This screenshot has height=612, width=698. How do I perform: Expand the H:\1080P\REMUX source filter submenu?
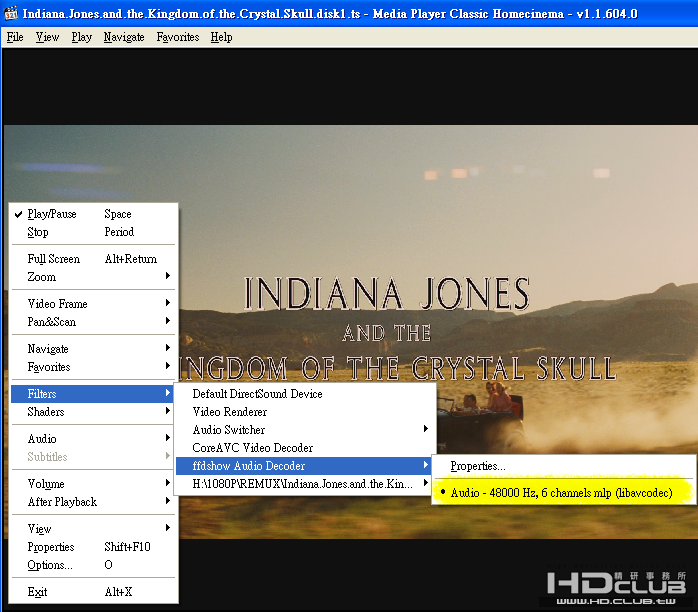pos(304,484)
